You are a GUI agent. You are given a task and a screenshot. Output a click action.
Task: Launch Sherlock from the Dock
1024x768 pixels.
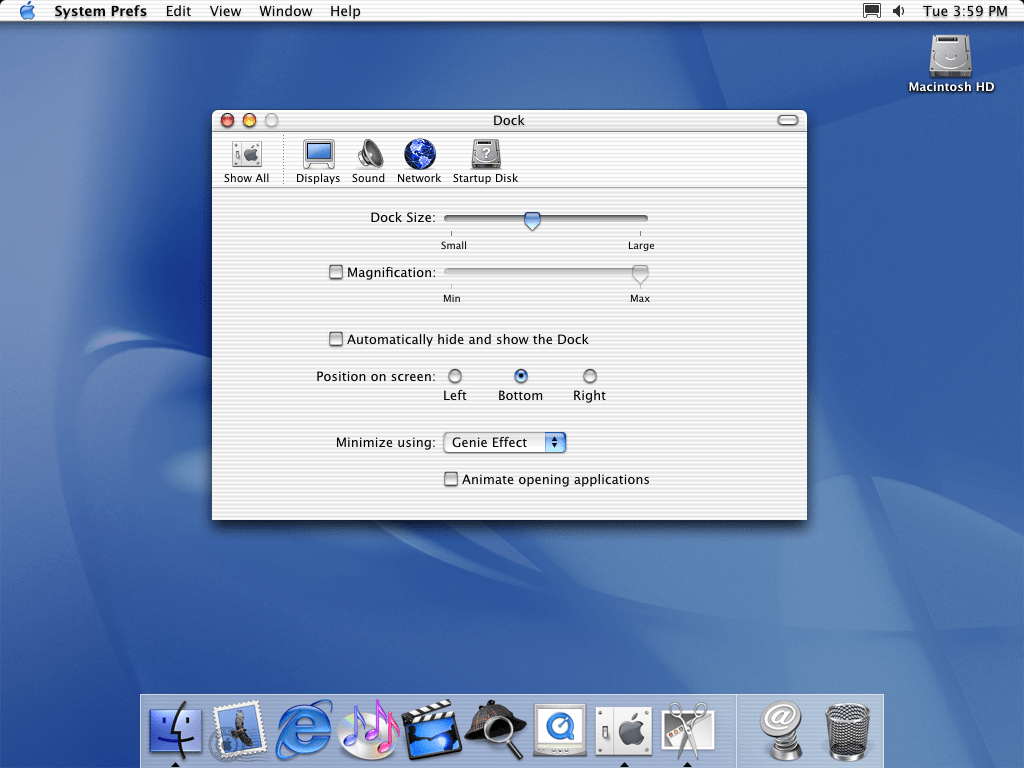[495, 728]
